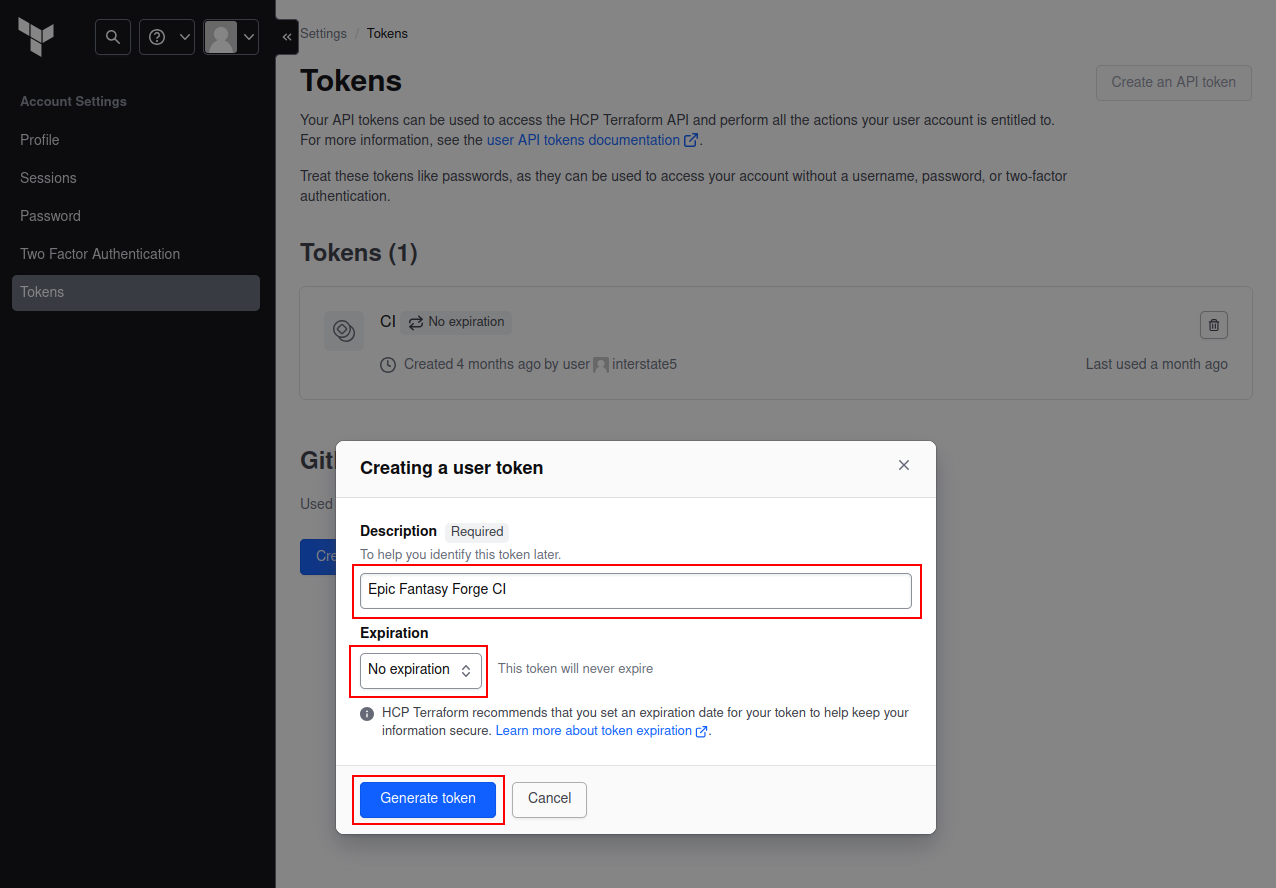
Task: Click the CI token stacked circles icon
Action: tap(344, 331)
